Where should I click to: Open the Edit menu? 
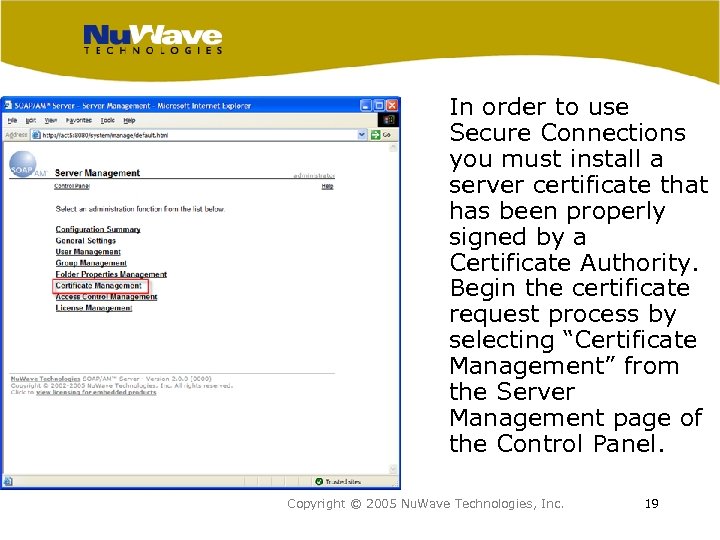coord(30,120)
